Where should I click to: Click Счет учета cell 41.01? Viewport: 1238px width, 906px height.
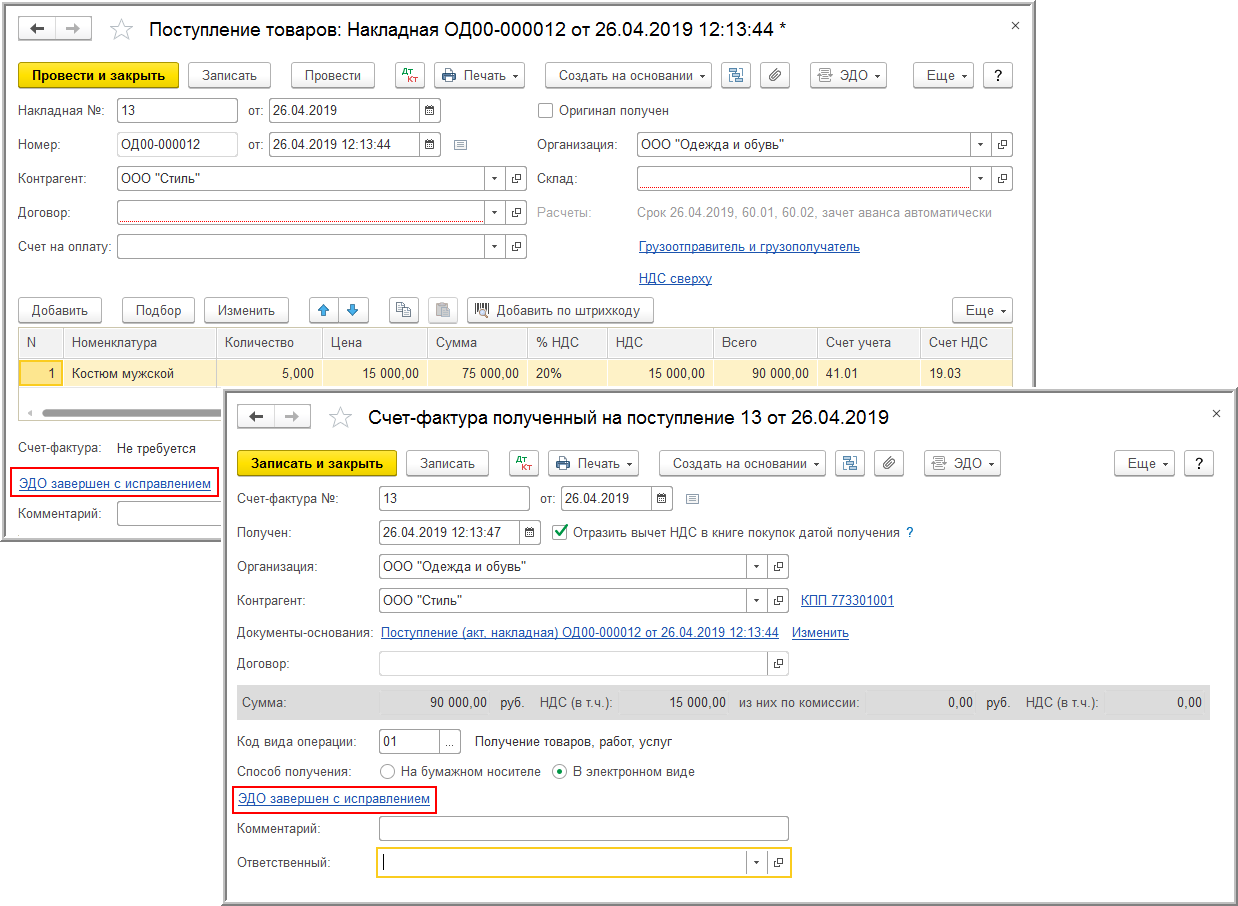[868, 374]
